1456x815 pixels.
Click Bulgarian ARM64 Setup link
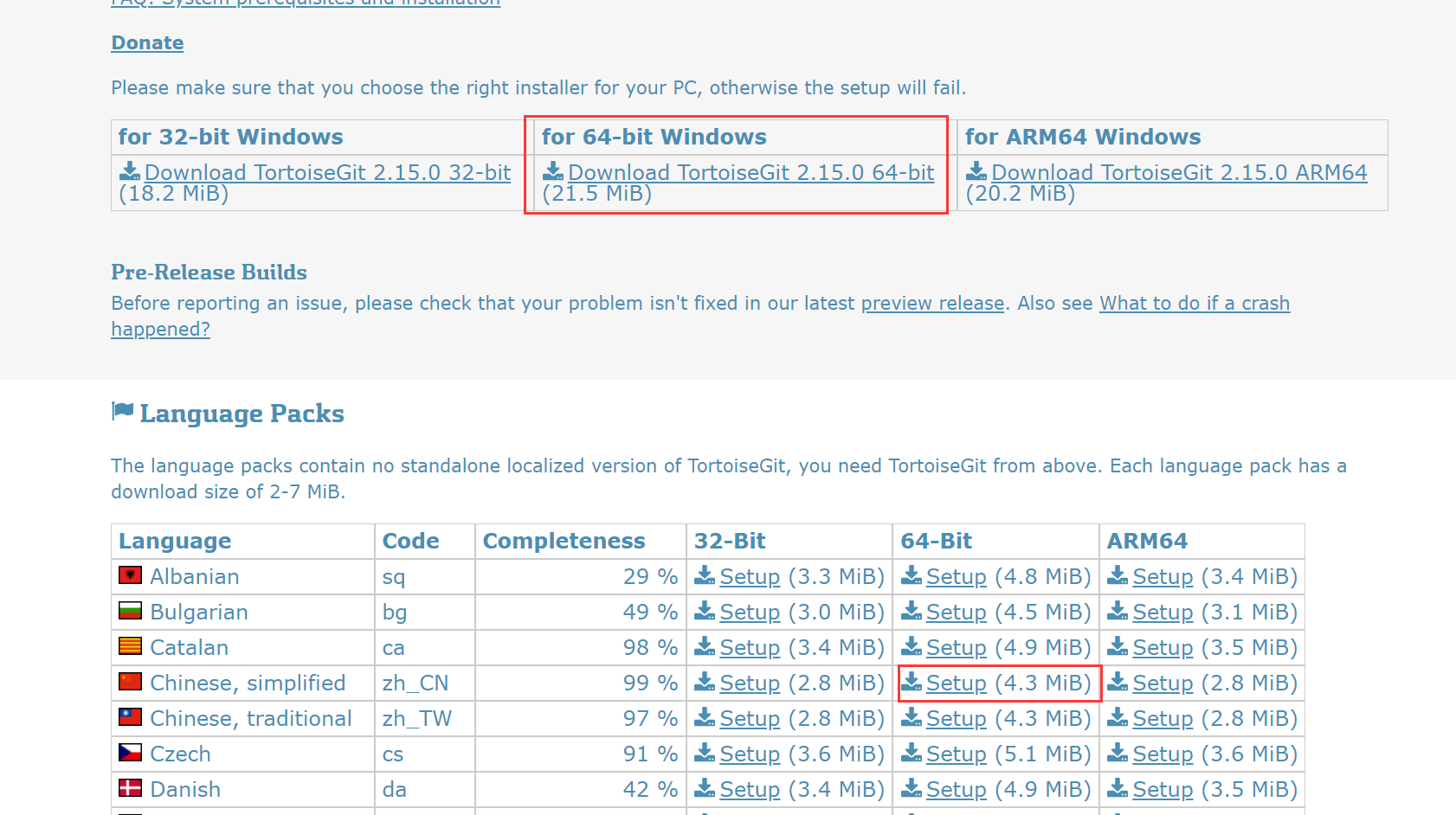(1163, 612)
